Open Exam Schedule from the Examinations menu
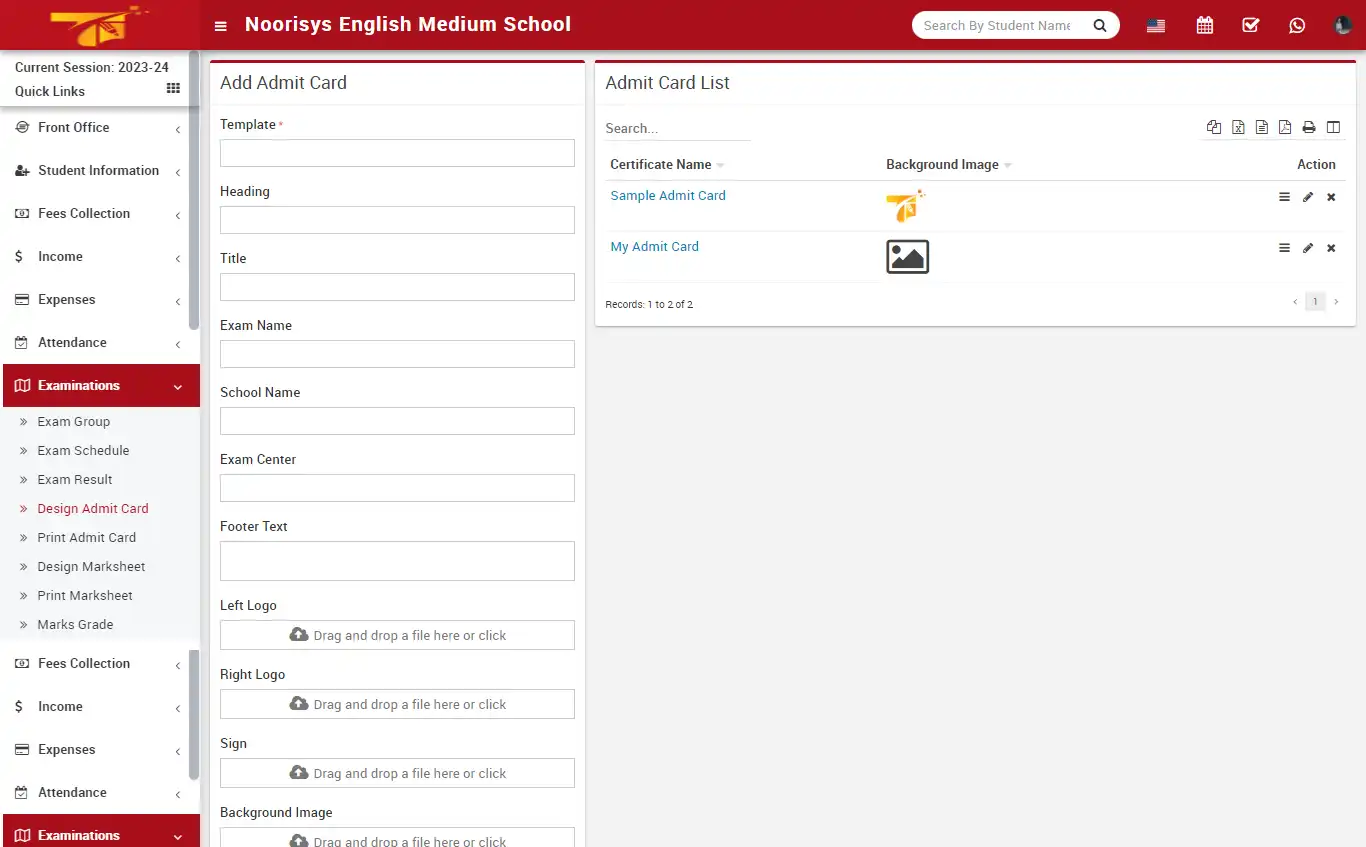The image size is (1366, 847). [83, 450]
